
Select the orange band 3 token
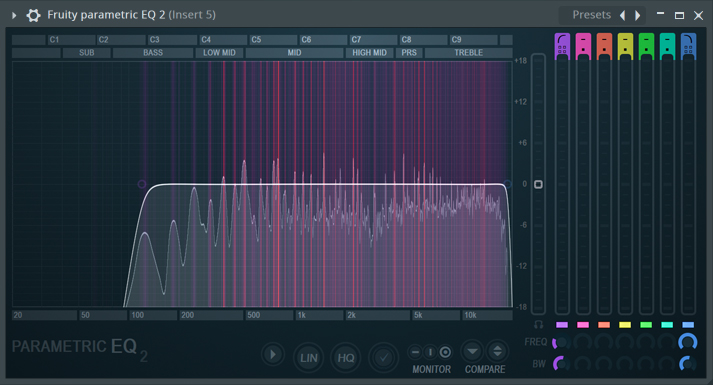pyautogui.click(x=604, y=46)
